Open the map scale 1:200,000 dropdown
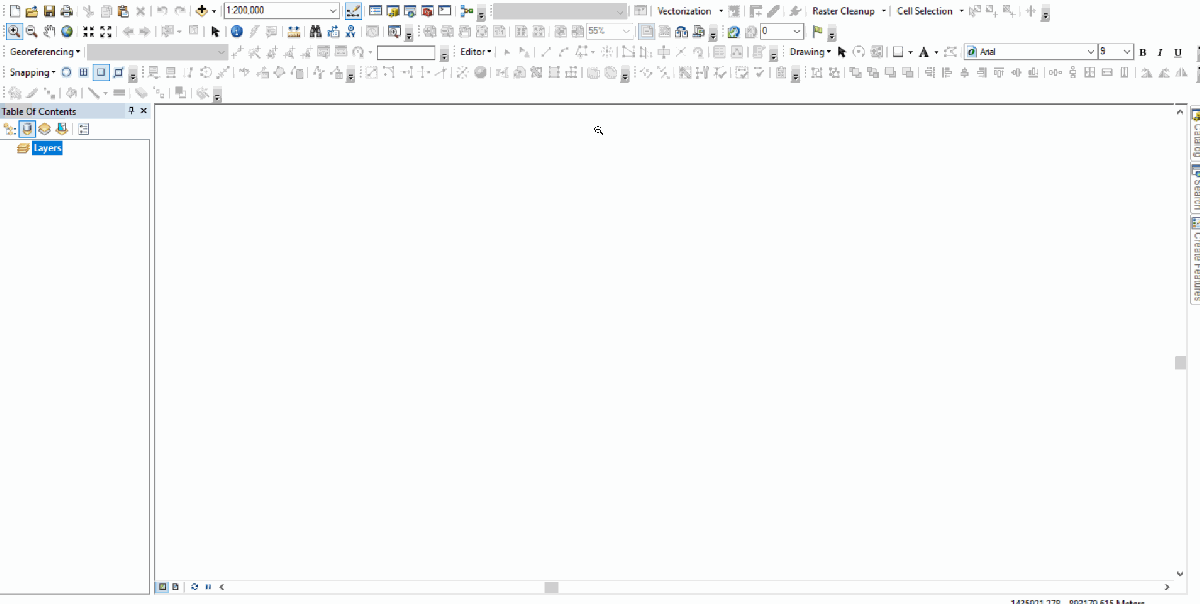 pos(333,11)
